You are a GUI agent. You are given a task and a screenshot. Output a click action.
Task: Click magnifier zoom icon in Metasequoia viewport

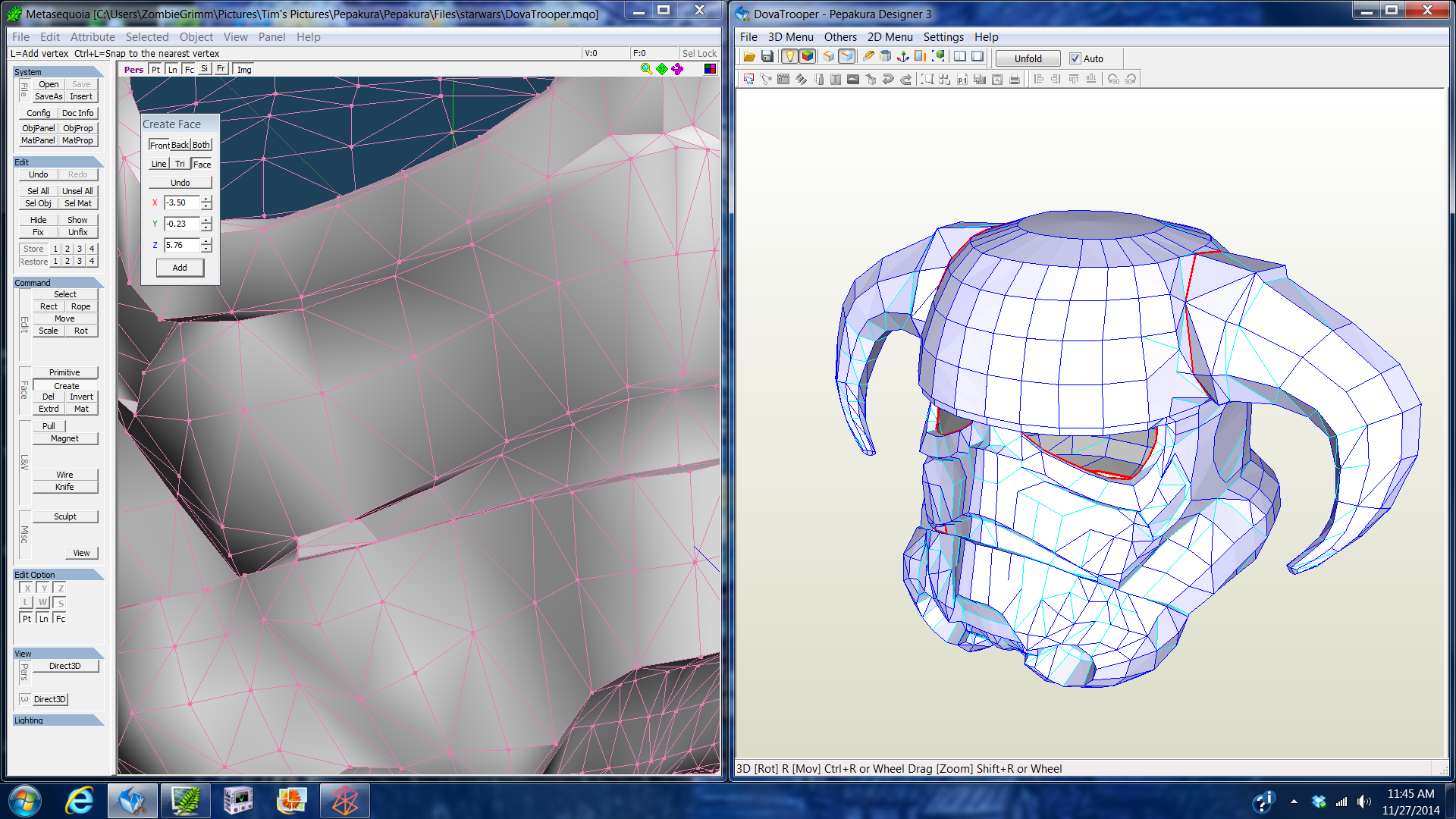[646, 69]
